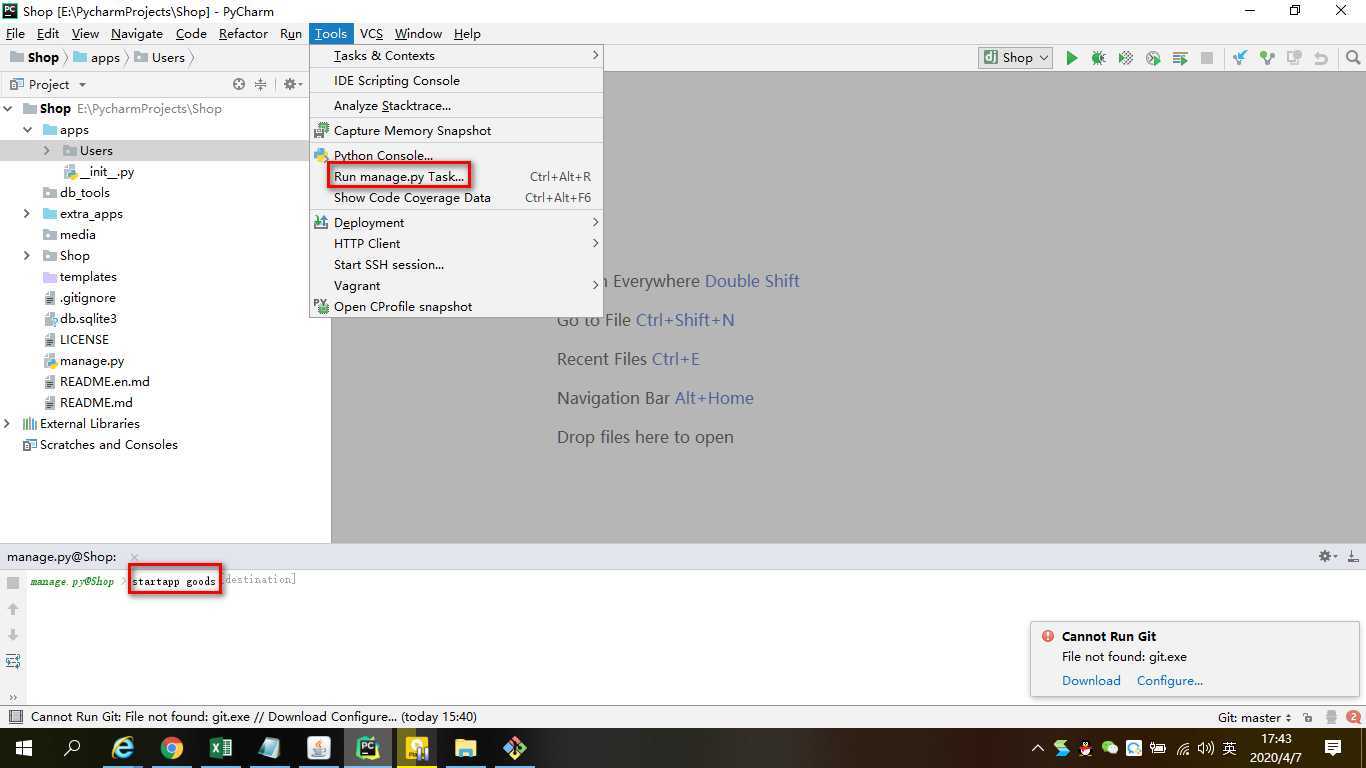Viewport: 1366px width, 768px height.
Task: Choose Analyze Stacktrace... menu entry
Action: (x=456, y=106)
